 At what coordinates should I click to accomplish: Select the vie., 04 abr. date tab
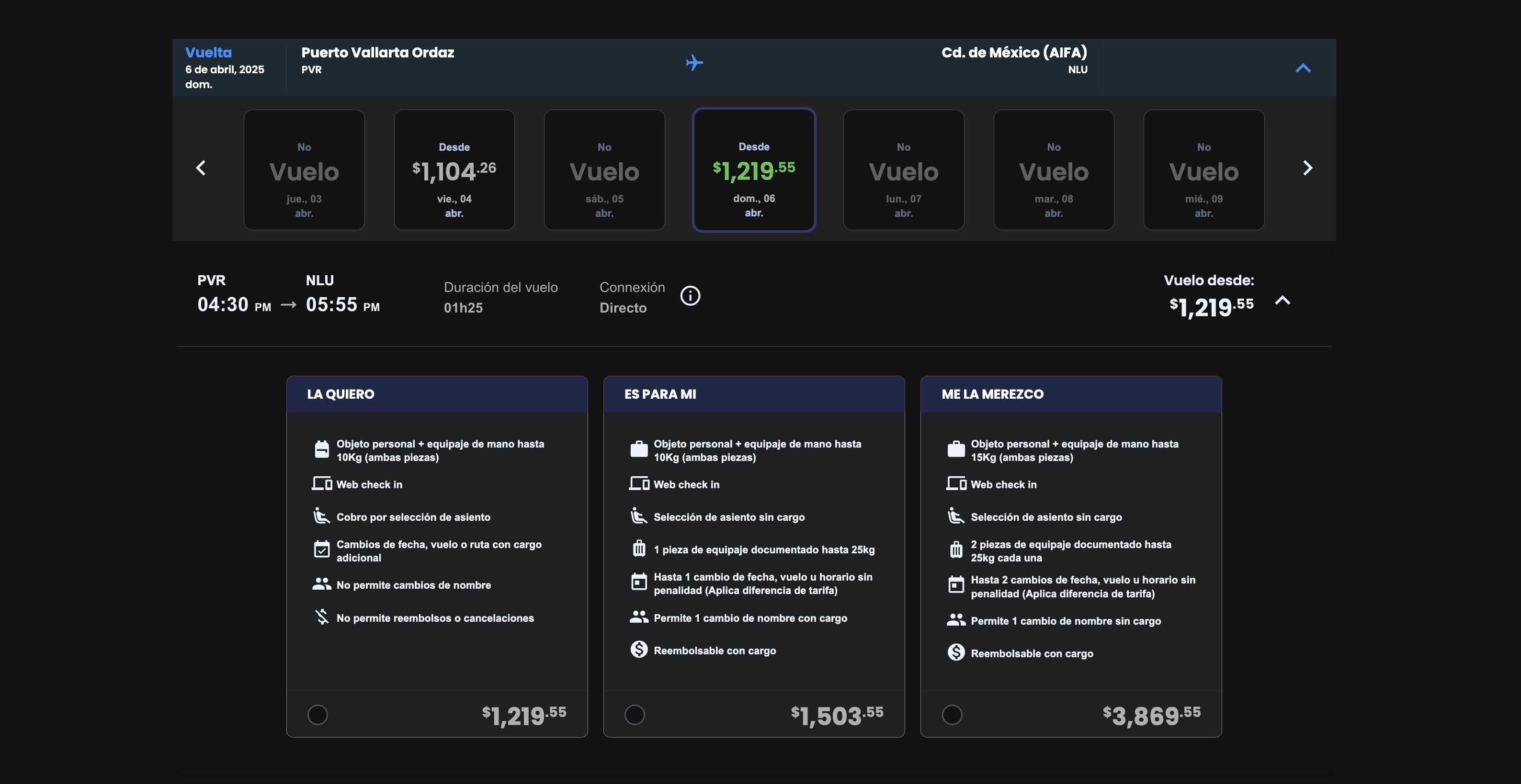tap(454, 170)
